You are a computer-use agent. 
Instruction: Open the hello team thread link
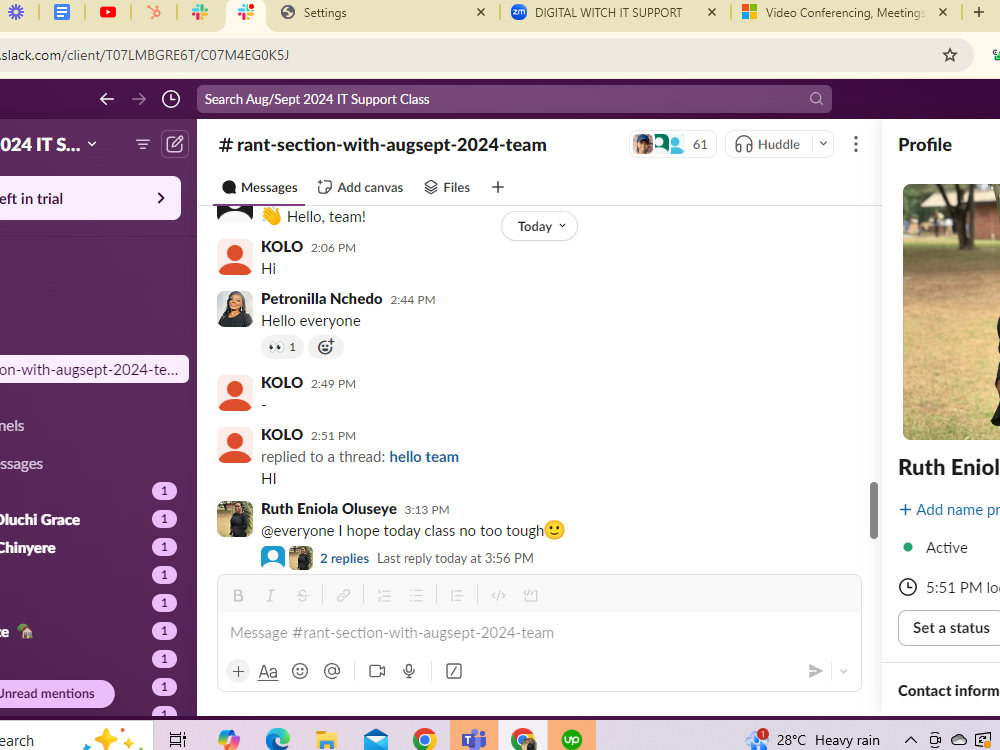[424, 457]
